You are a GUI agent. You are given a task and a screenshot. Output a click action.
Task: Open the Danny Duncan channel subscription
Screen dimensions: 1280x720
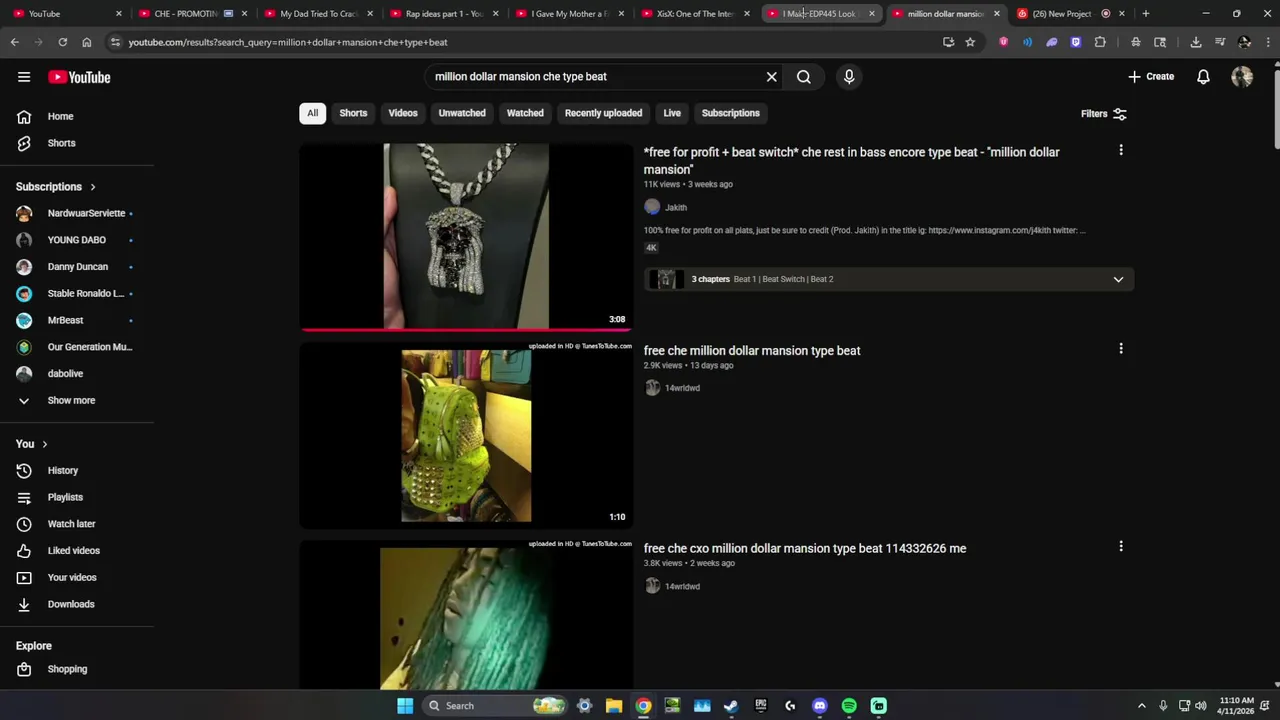[77, 267]
